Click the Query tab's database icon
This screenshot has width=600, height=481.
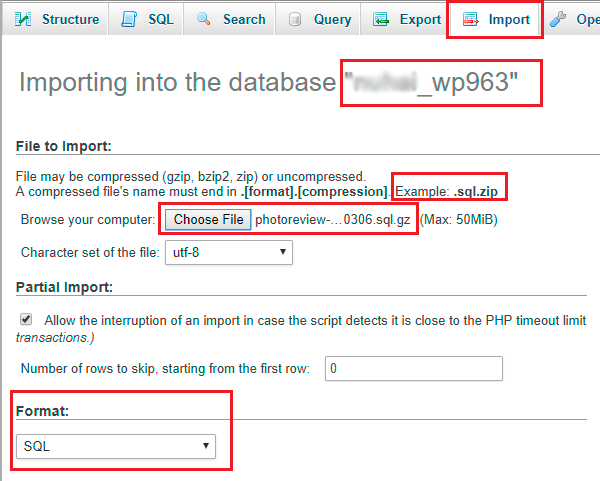click(295, 19)
